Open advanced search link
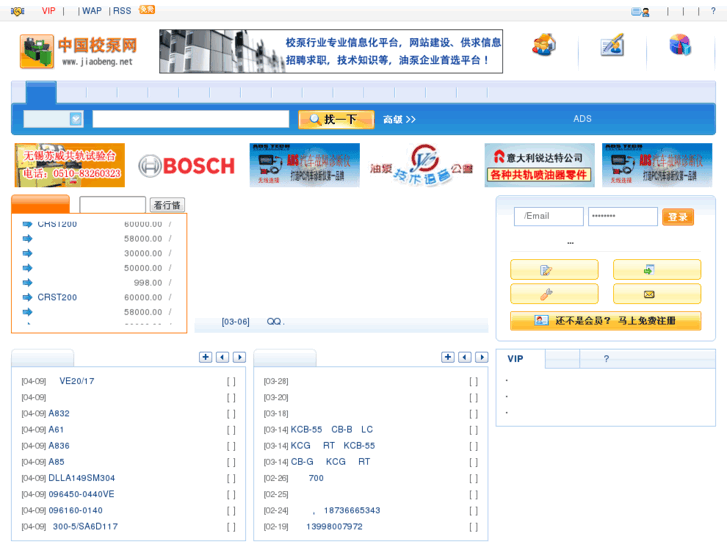Screen dimensions: 727x545 click(x=399, y=119)
